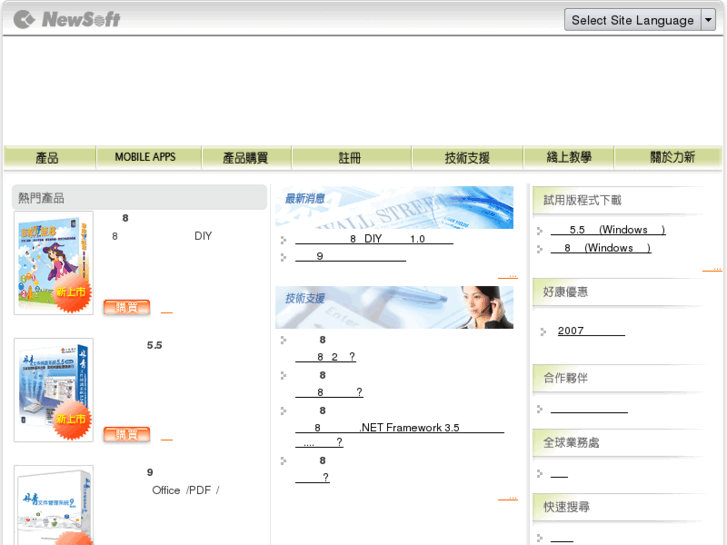Open the link under 快速搜尋
This screenshot has width=727, height=545.
coord(562,538)
